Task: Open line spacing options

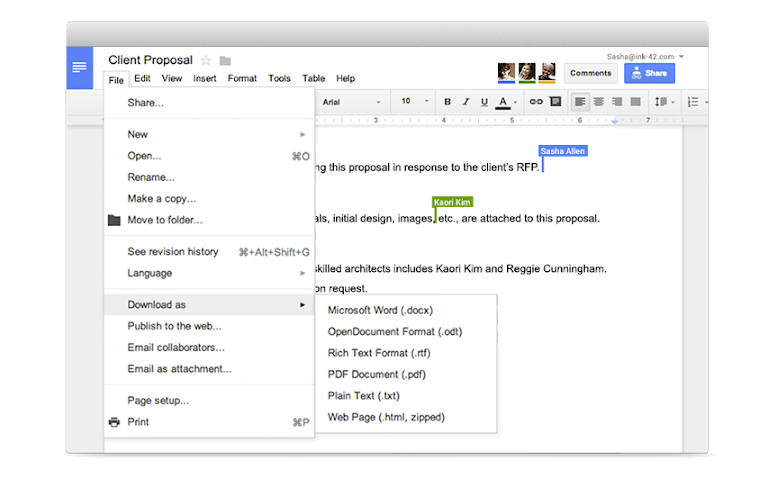Action: point(664,102)
